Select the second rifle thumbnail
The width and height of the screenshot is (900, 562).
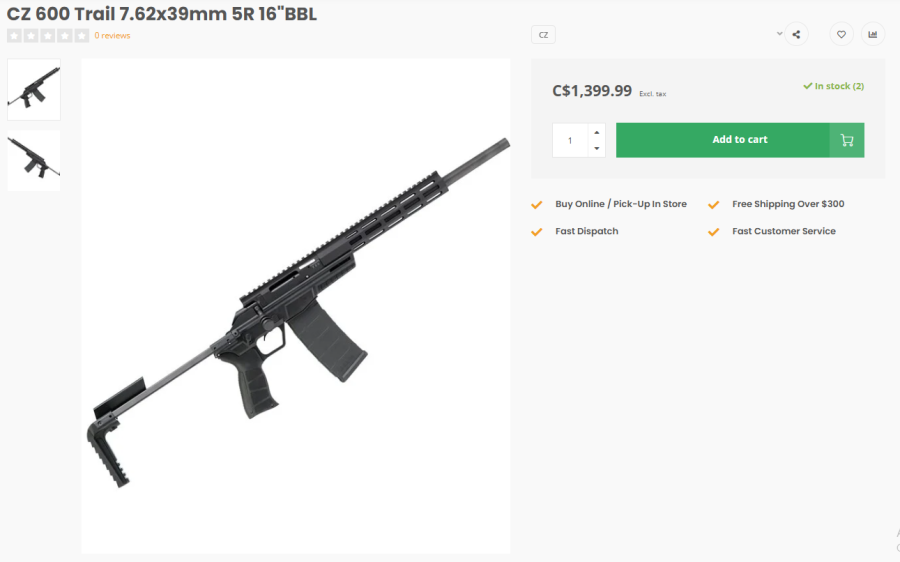[x=34, y=160]
